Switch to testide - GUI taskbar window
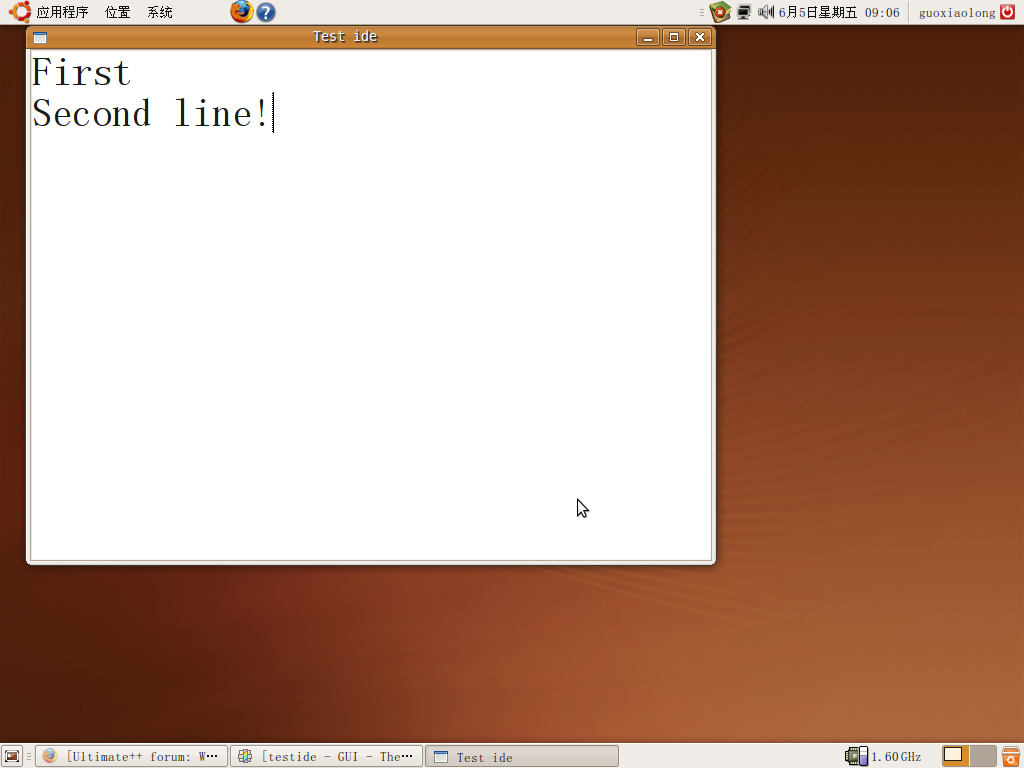Screen dimensions: 1024x768 pyautogui.click(x=326, y=756)
